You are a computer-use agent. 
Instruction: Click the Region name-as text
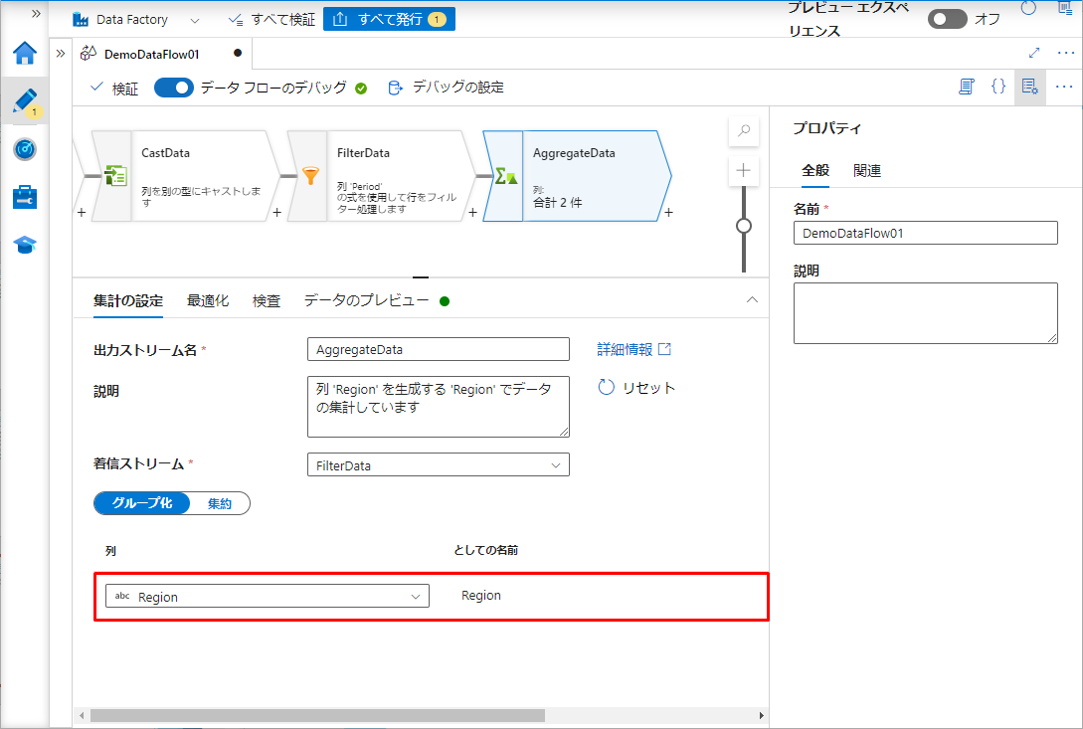coord(481,596)
